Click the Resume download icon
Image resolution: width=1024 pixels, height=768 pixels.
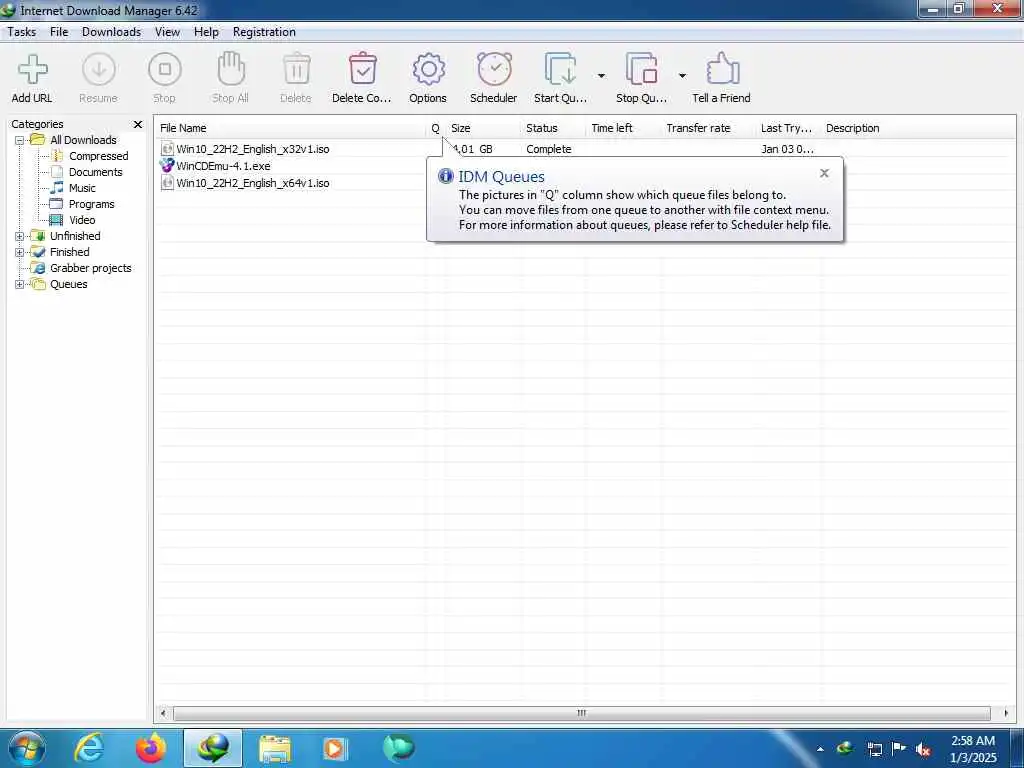(x=99, y=69)
